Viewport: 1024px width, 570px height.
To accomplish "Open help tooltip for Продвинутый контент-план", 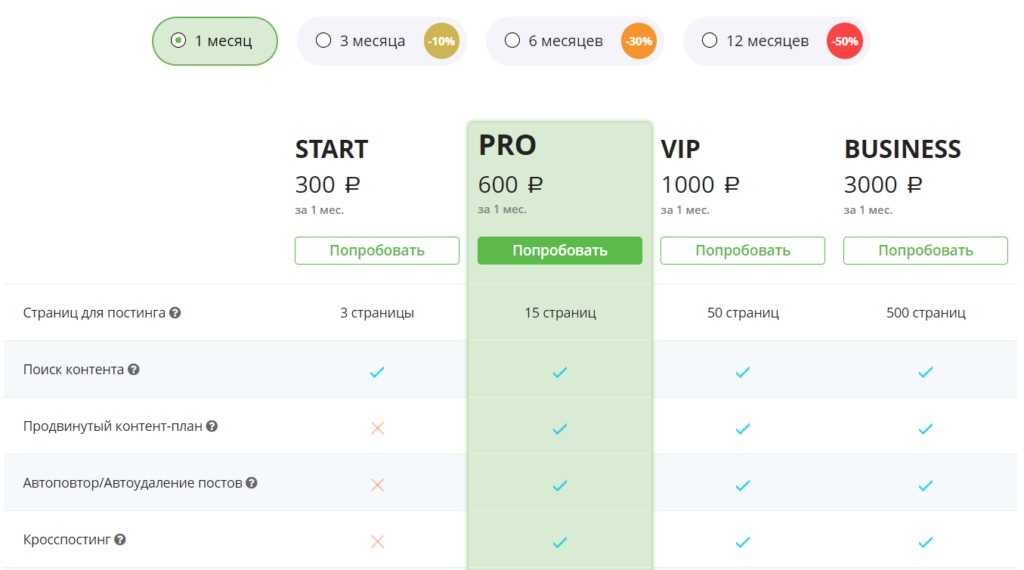I will pyautogui.click(x=212, y=426).
